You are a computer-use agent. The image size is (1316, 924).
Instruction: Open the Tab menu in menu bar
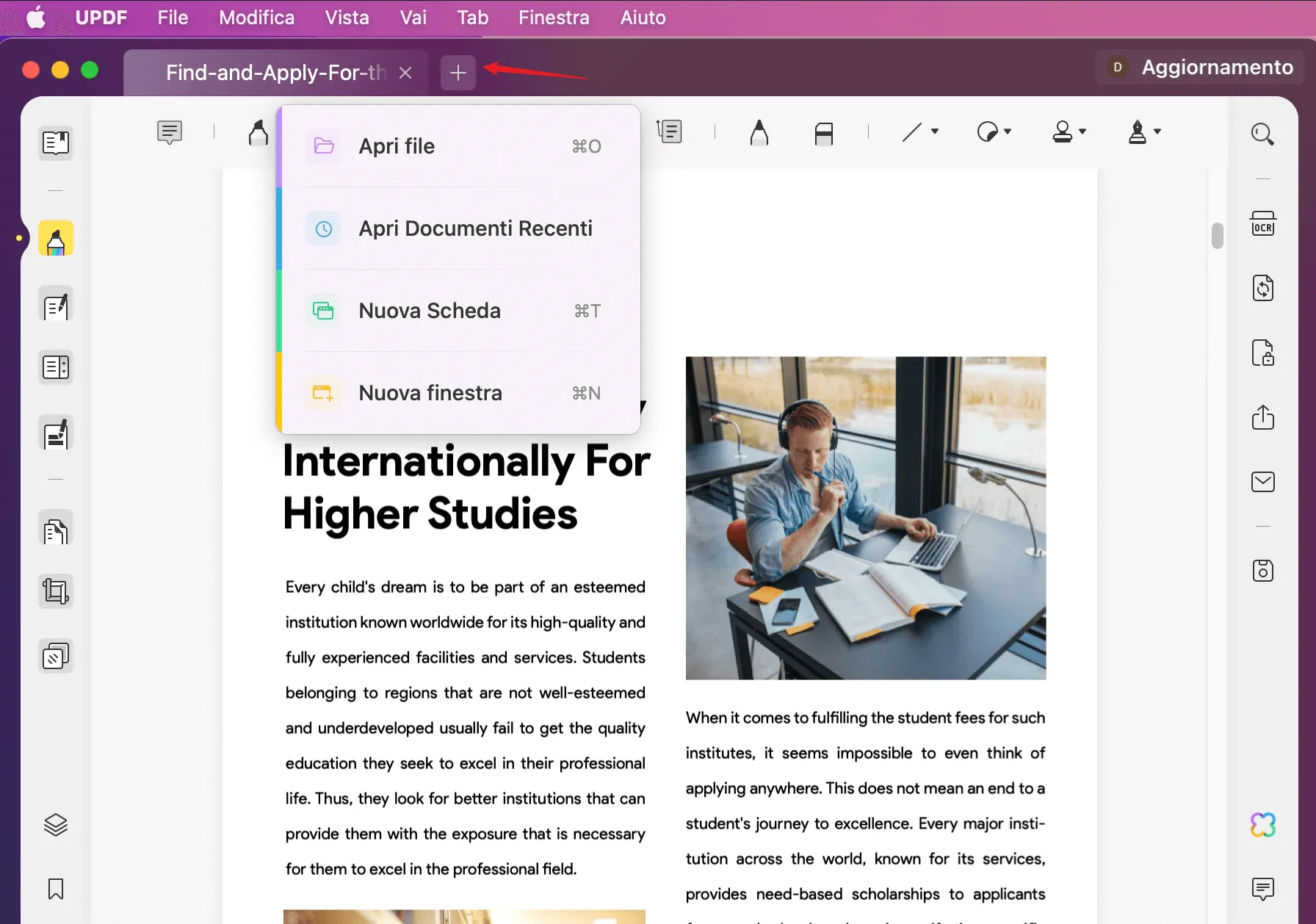472,18
